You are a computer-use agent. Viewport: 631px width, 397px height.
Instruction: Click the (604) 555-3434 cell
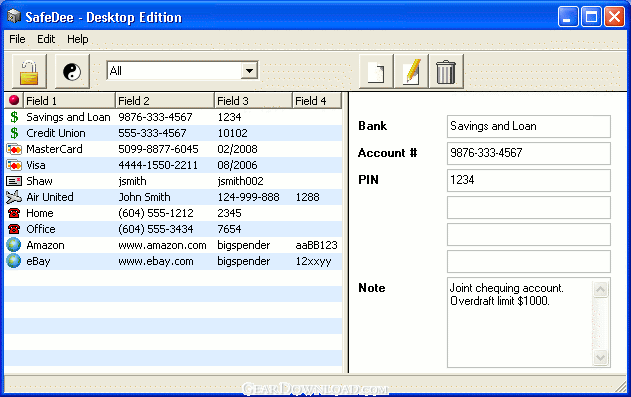pos(156,229)
